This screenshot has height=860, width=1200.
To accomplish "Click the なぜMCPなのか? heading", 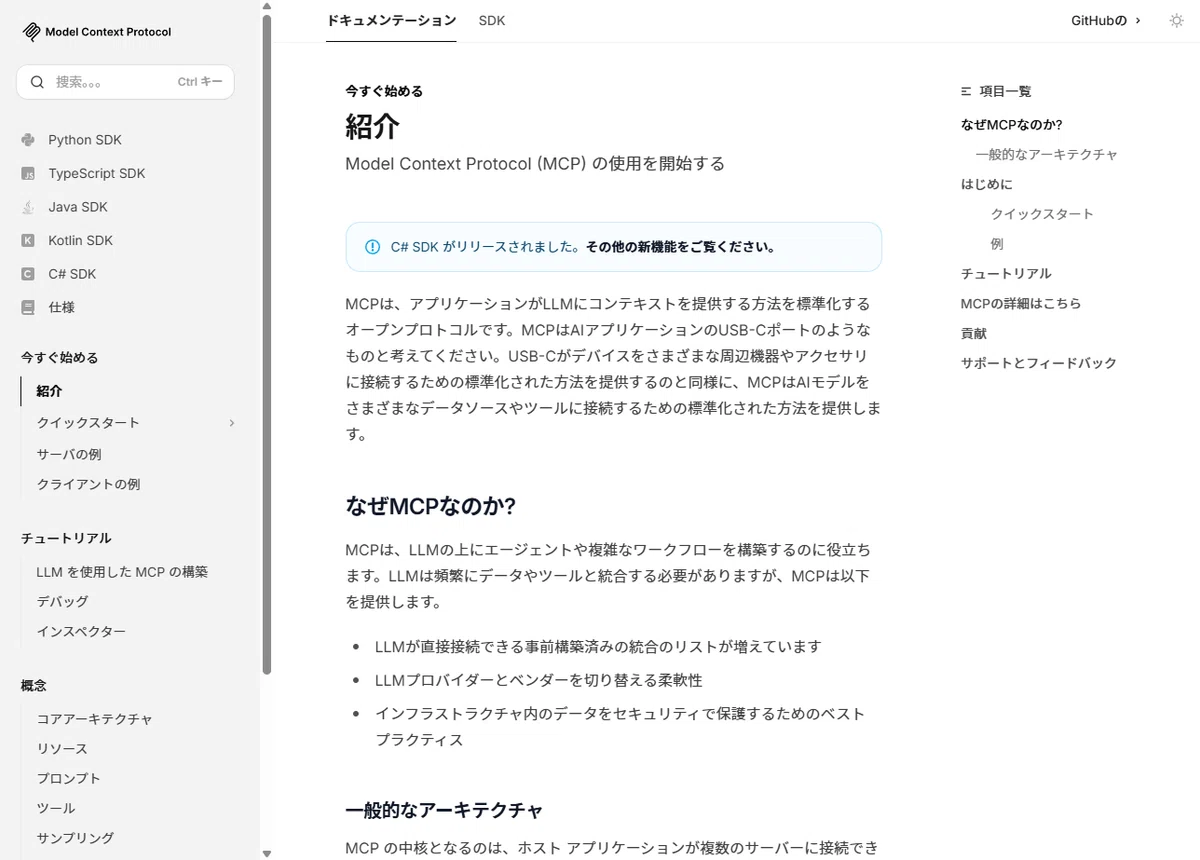I will tap(430, 506).
